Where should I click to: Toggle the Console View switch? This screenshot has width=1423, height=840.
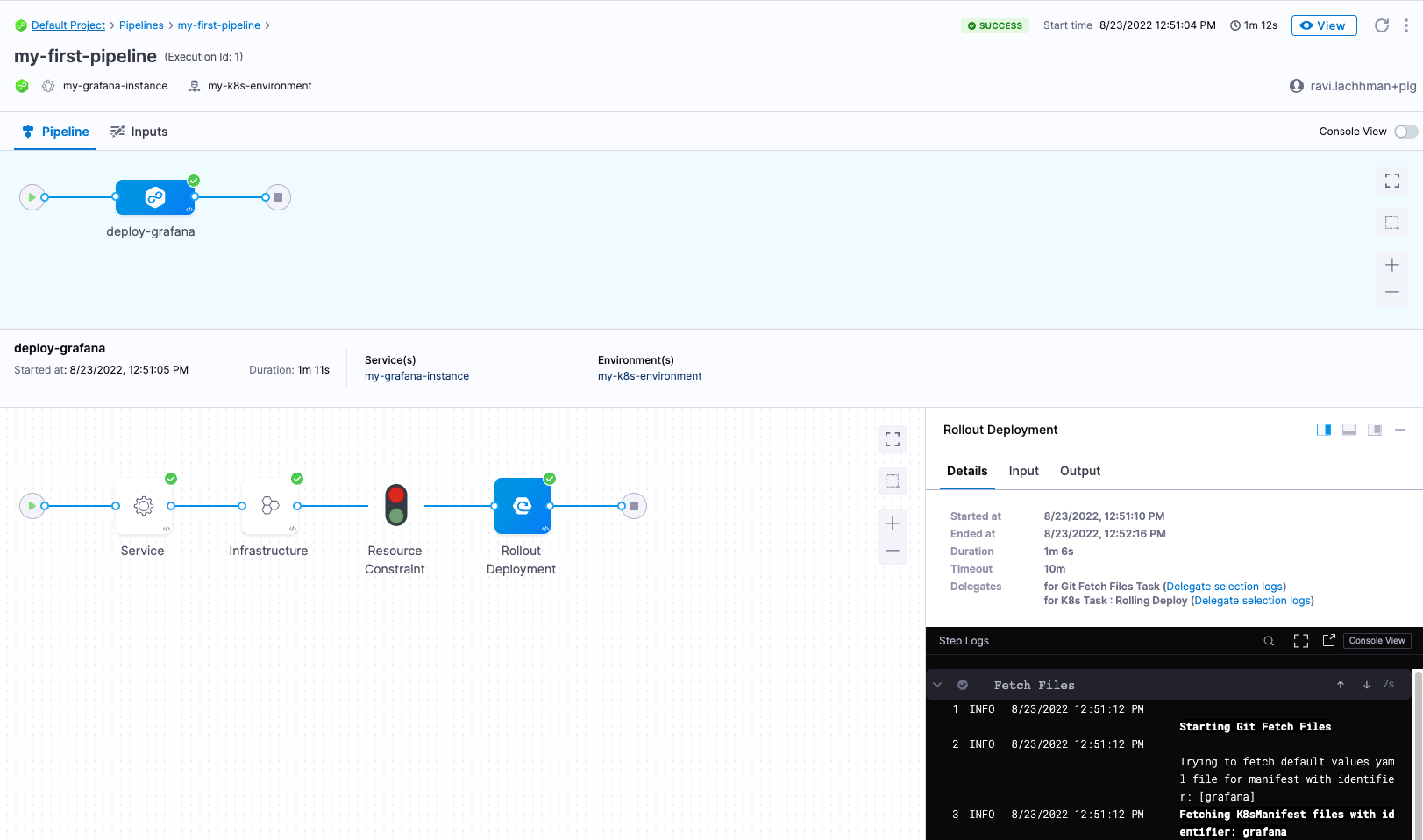[1405, 132]
